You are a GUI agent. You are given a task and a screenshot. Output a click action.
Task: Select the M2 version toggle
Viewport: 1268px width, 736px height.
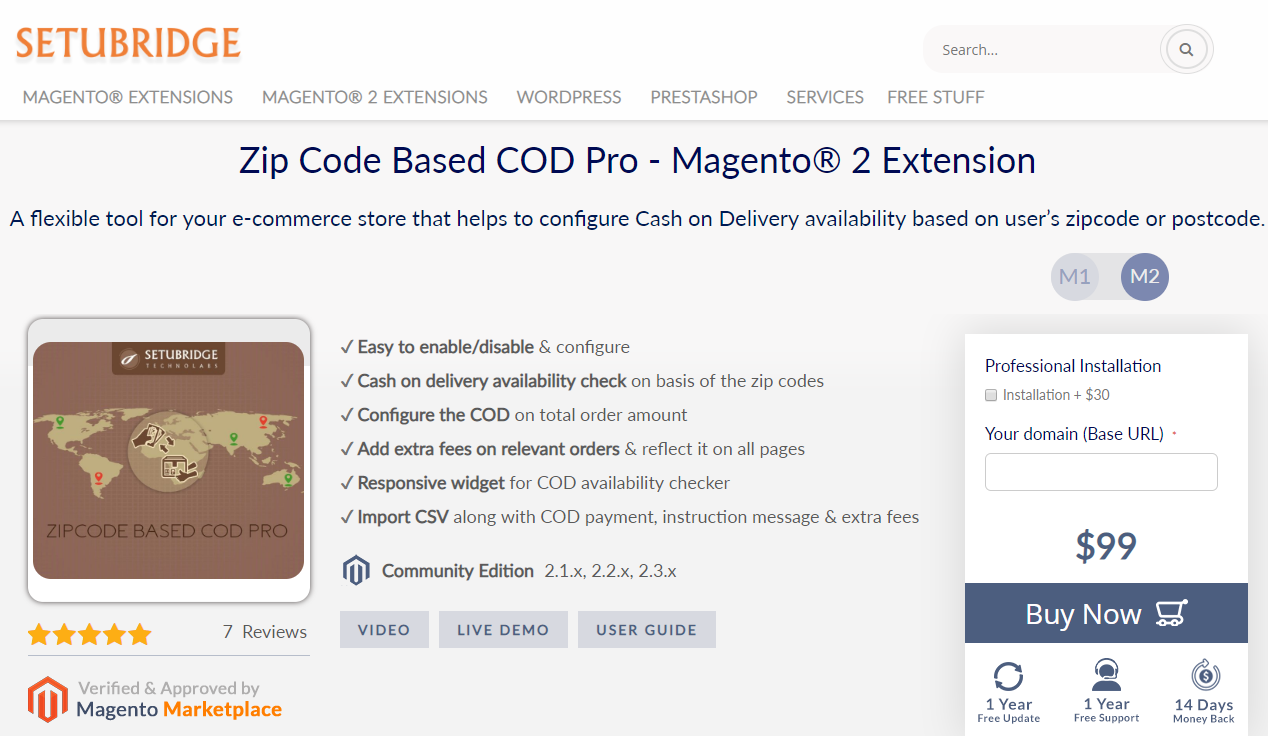[1144, 277]
